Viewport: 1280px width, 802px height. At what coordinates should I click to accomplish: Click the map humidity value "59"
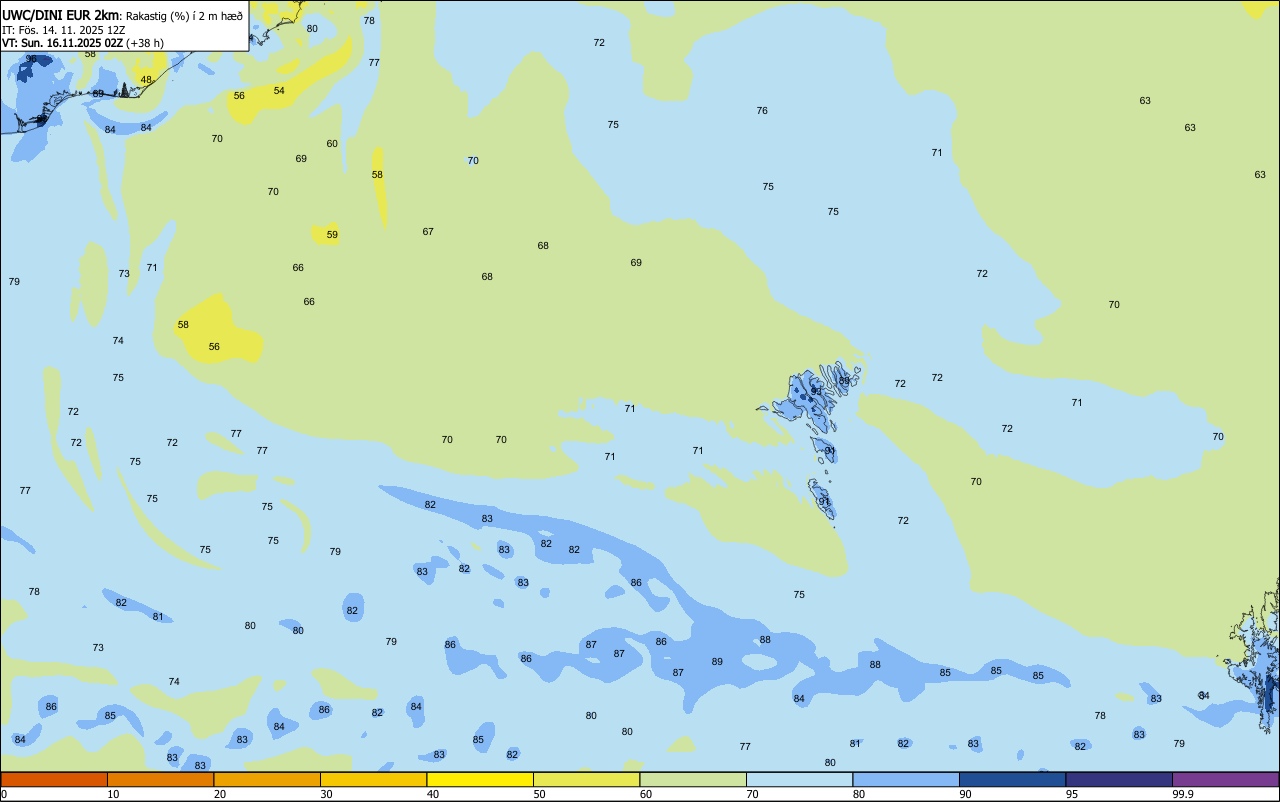[x=332, y=236]
